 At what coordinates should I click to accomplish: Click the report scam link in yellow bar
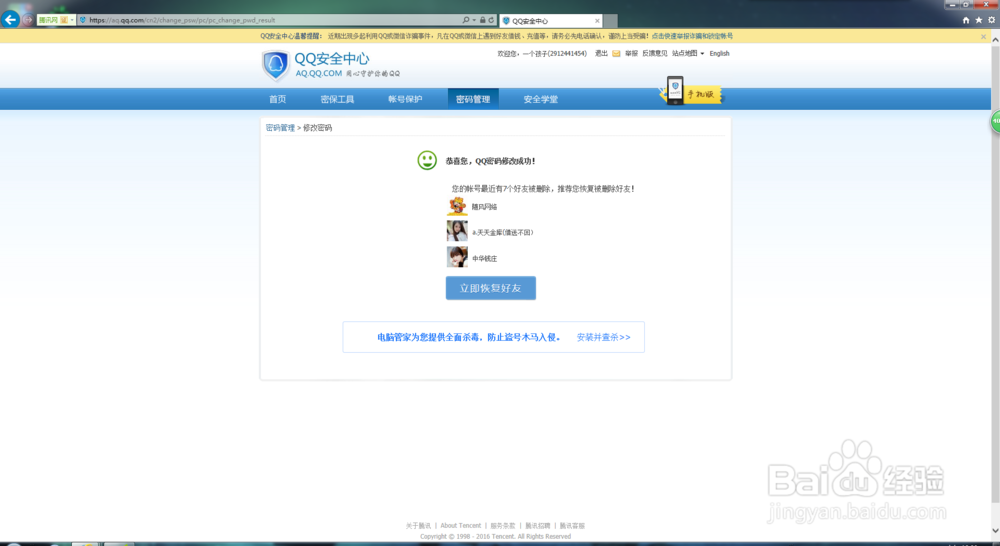point(692,36)
